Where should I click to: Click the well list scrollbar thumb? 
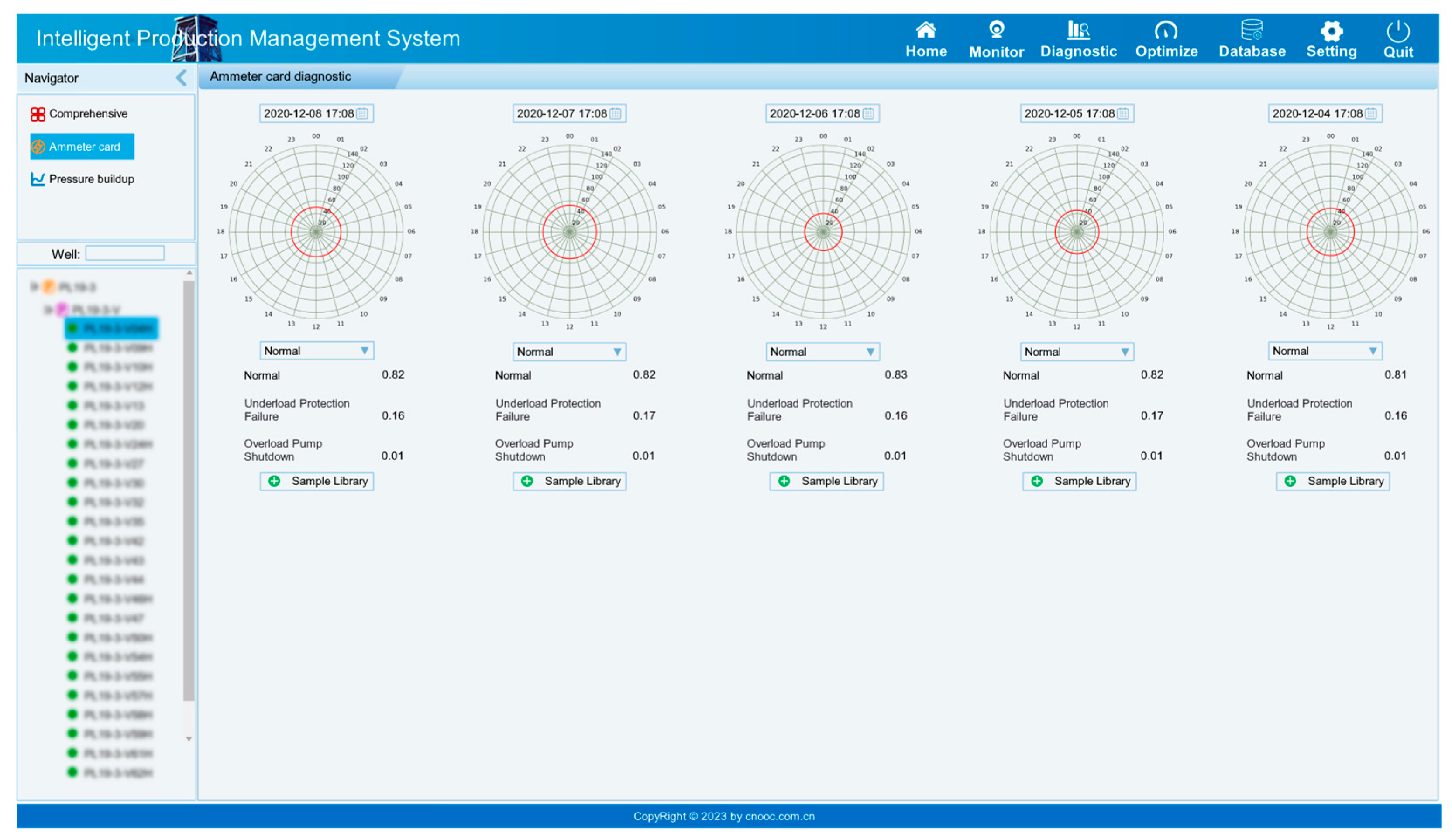tap(189, 490)
